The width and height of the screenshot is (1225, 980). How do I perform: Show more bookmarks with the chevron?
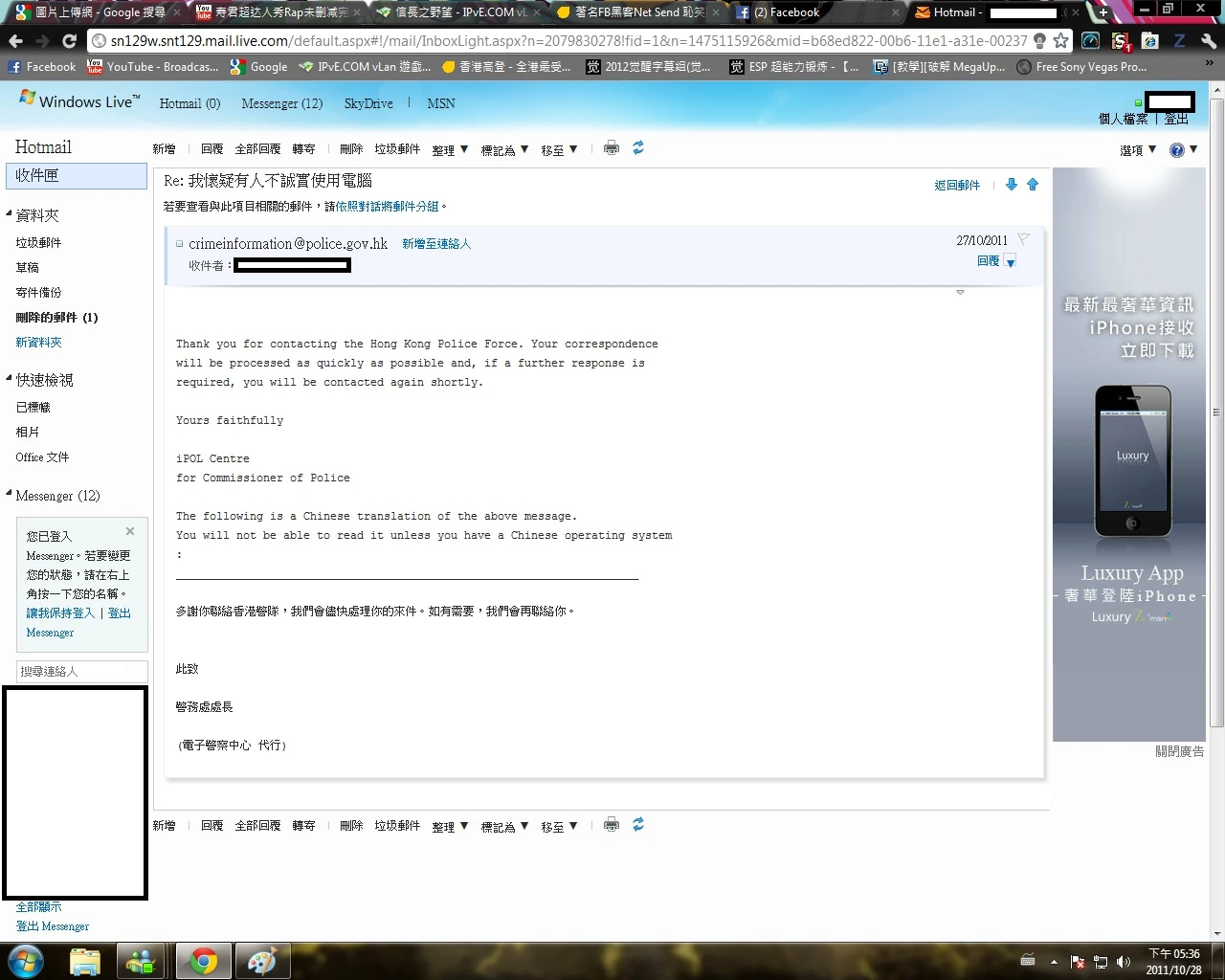coord(1210,65)
